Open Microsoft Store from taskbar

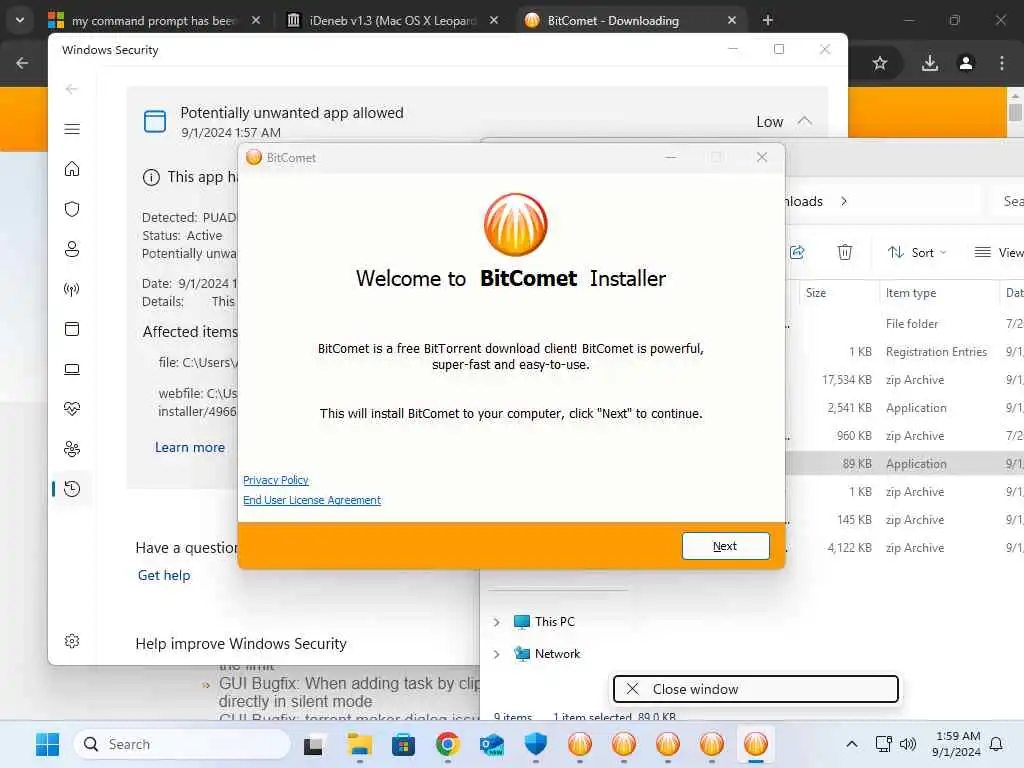pos(403,744)
